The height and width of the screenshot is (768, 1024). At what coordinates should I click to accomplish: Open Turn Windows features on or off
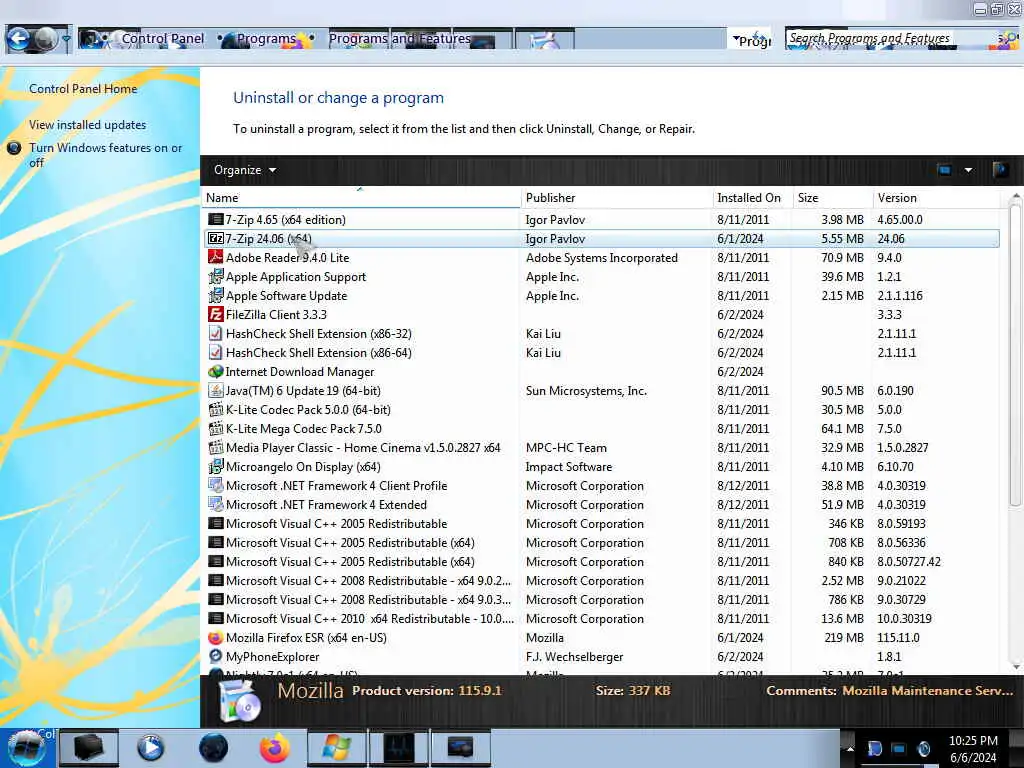pyautogui.click(x=106, y=155)
